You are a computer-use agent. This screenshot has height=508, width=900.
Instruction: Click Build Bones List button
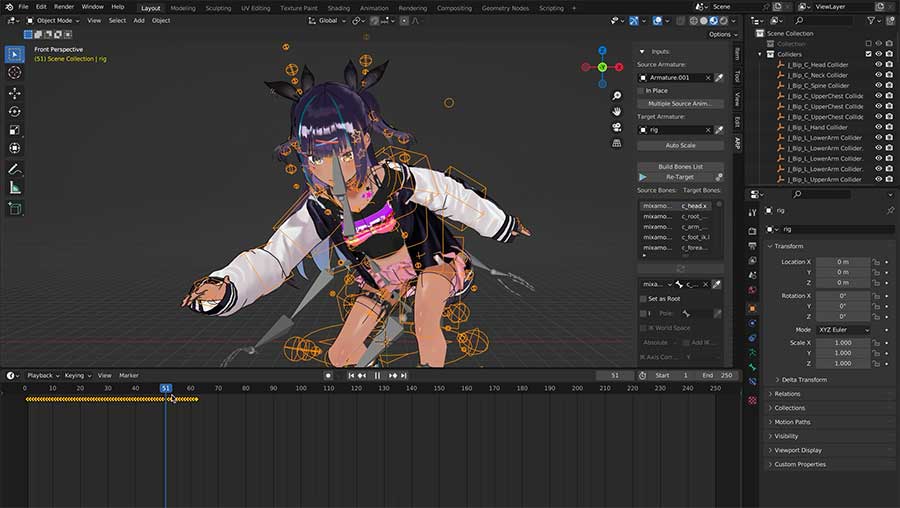[x=680, y=166]
